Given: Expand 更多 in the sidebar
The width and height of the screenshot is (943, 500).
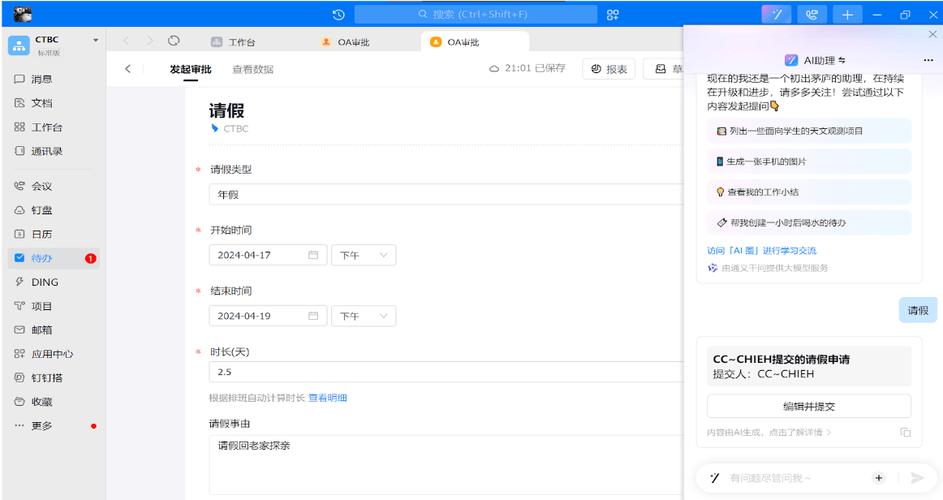Looking at the screenshot, I should 54,426.
